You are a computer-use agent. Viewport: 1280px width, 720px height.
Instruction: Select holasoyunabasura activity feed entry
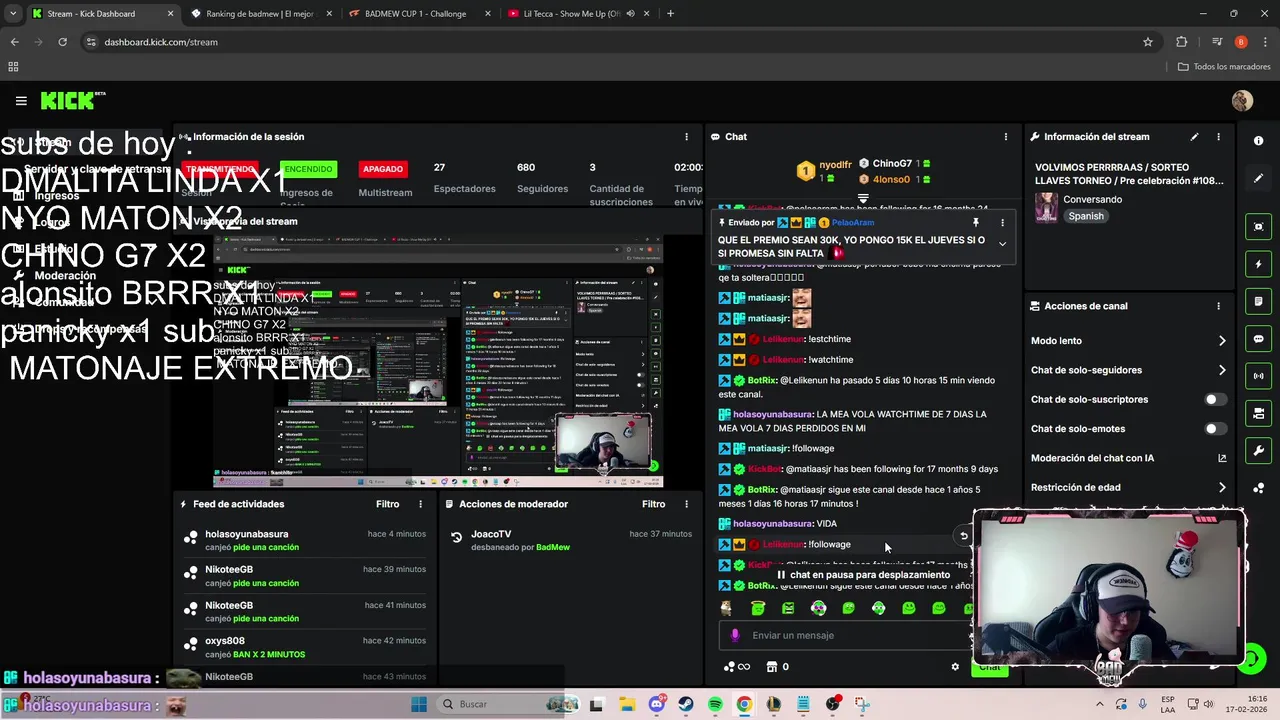[304, 540]
